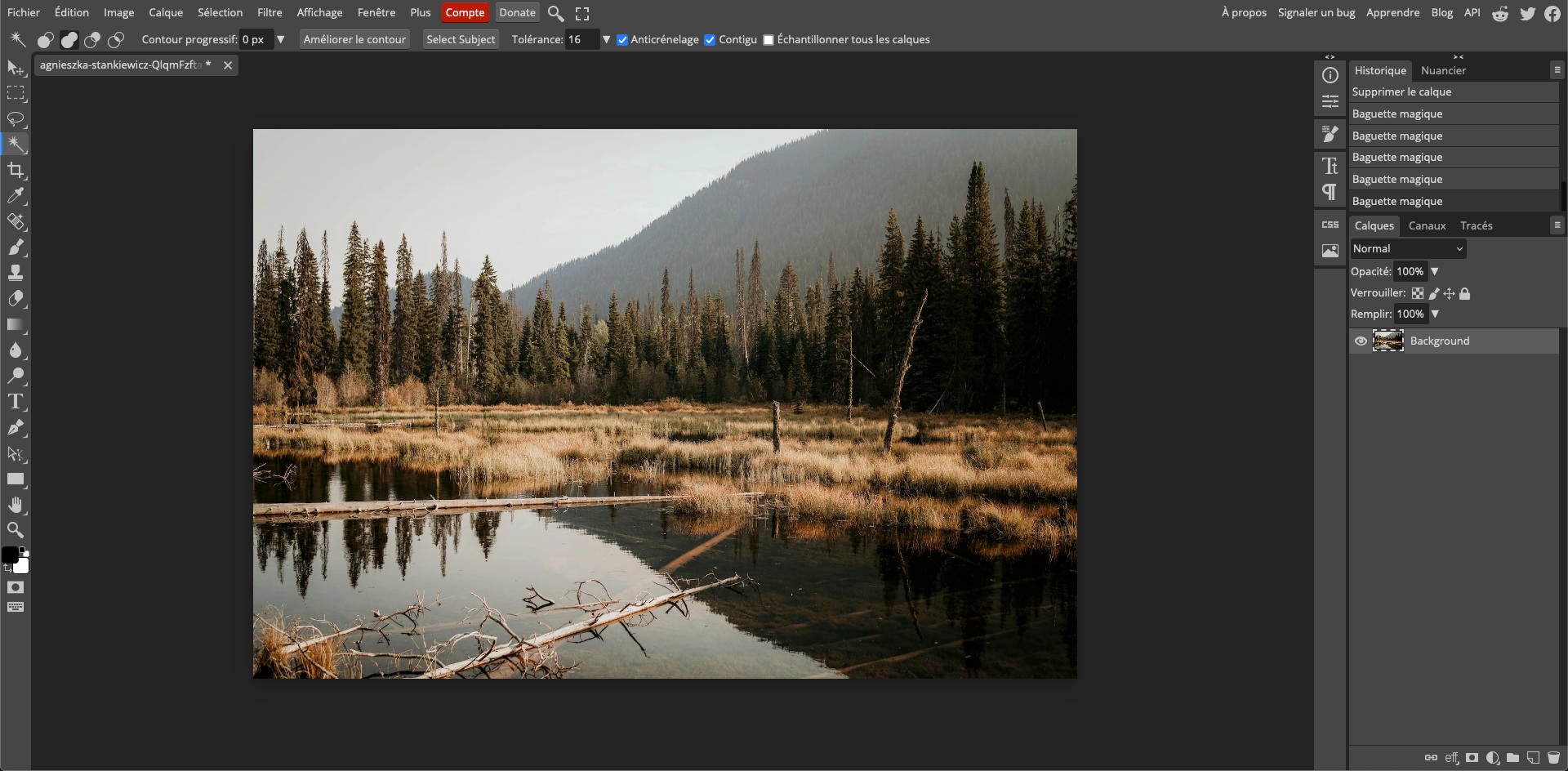Select the Spot Healing bandage tool
The image size is (1568, 771).
click(x=16, y=221)
